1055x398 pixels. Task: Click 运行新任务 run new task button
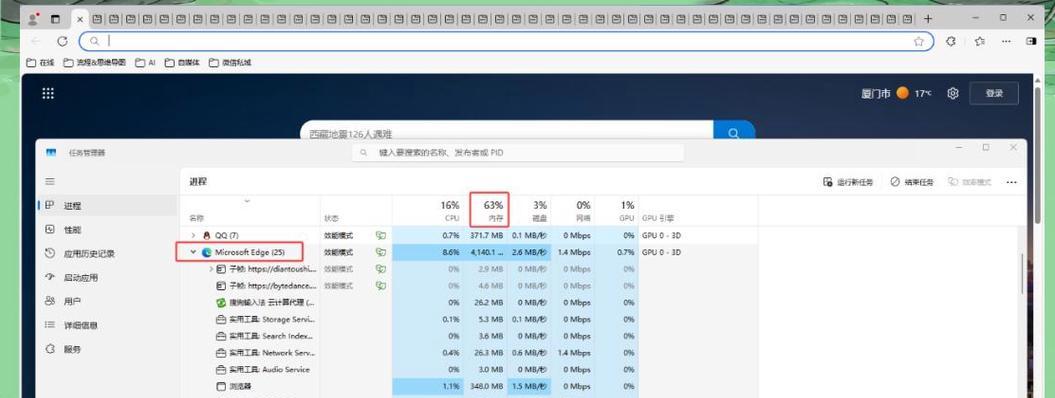[848, 182]
